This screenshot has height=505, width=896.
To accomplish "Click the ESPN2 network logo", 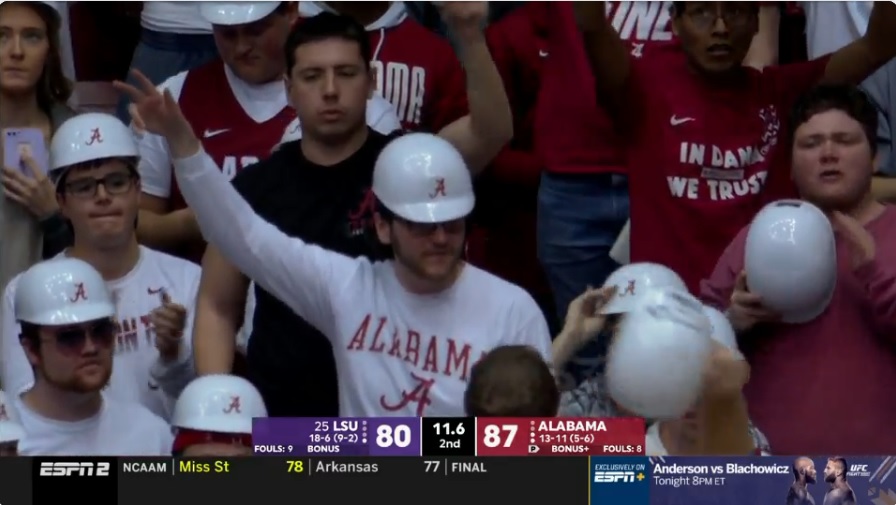I will pyautogui.click(x=74, y=469).
